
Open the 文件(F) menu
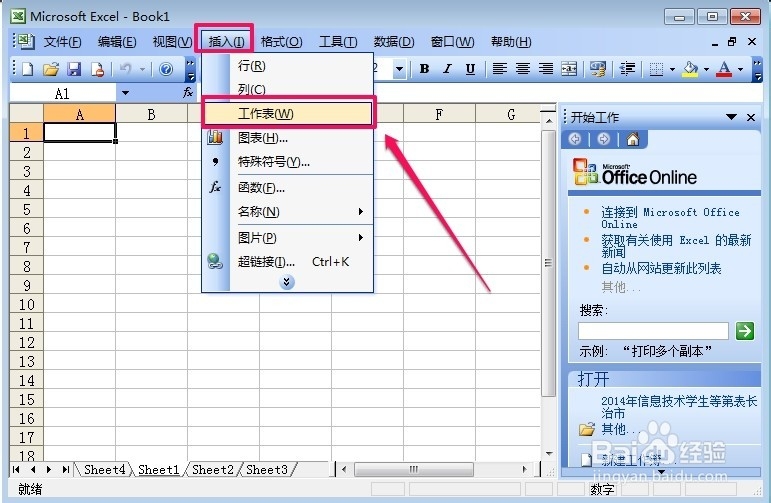click(x=62, y=42)
